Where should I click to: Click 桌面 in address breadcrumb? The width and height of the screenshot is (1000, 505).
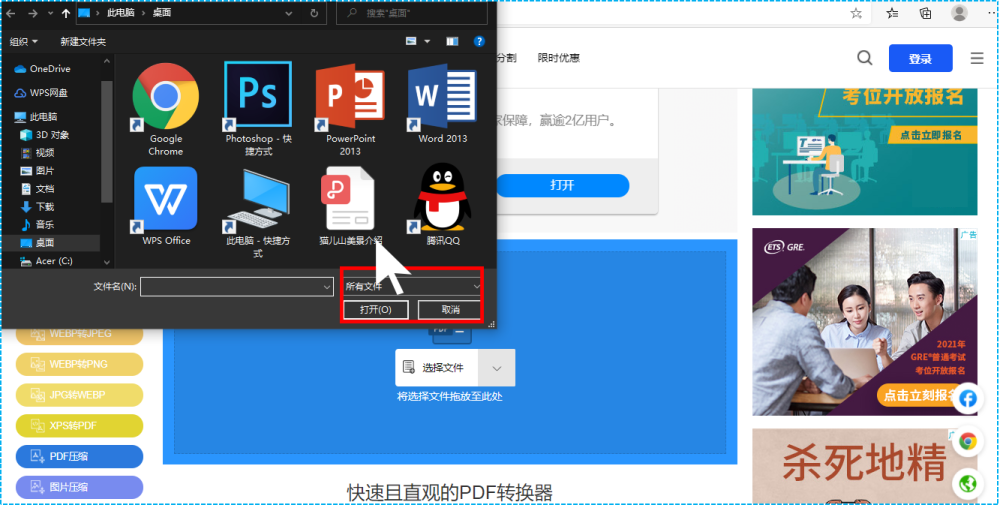point(161,13)
